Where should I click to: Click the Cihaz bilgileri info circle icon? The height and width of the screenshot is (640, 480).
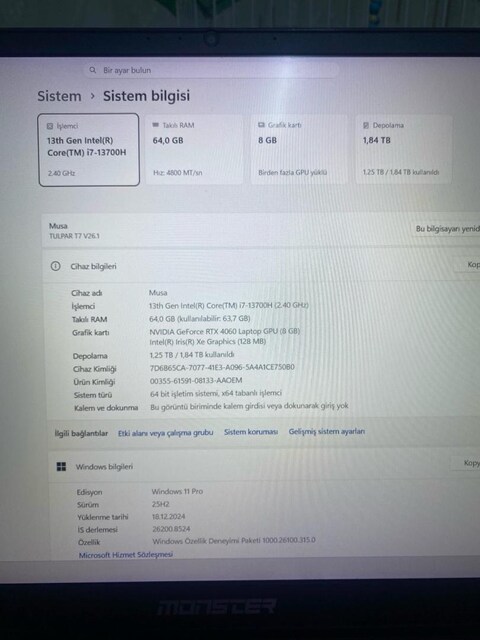(x=56, y=266)
